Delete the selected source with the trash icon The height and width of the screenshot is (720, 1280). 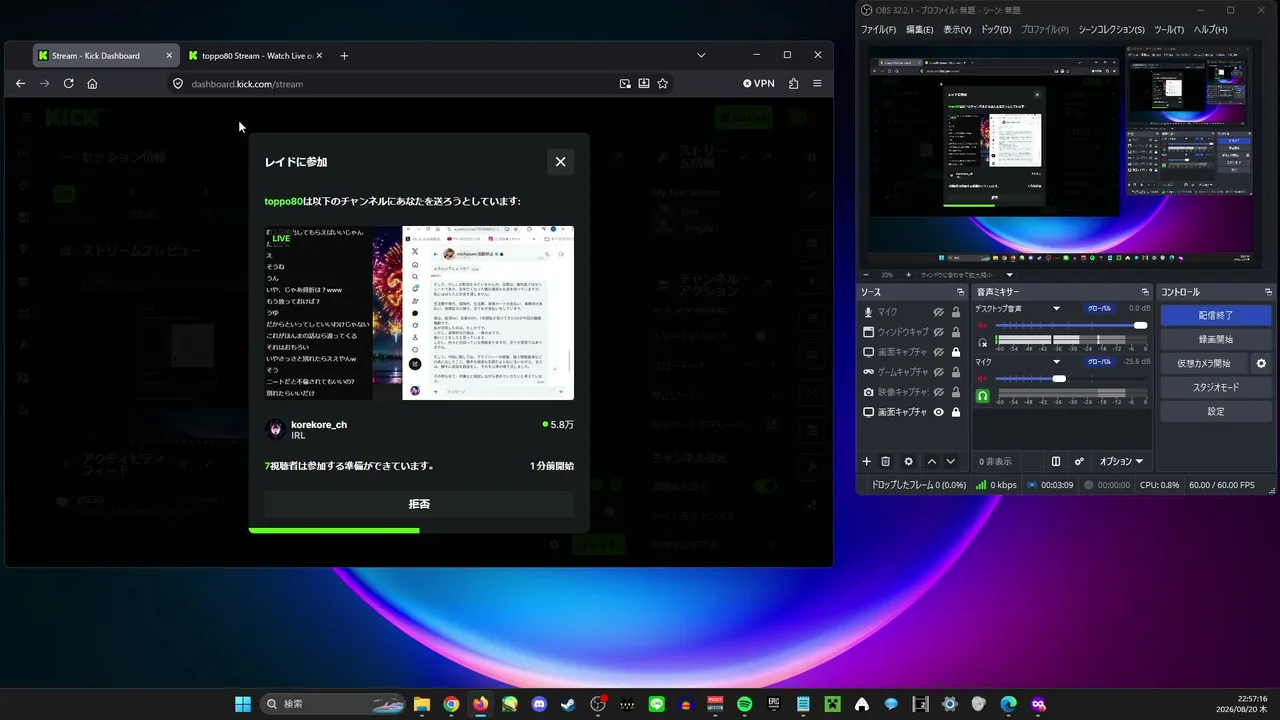(x=885, y=462)
